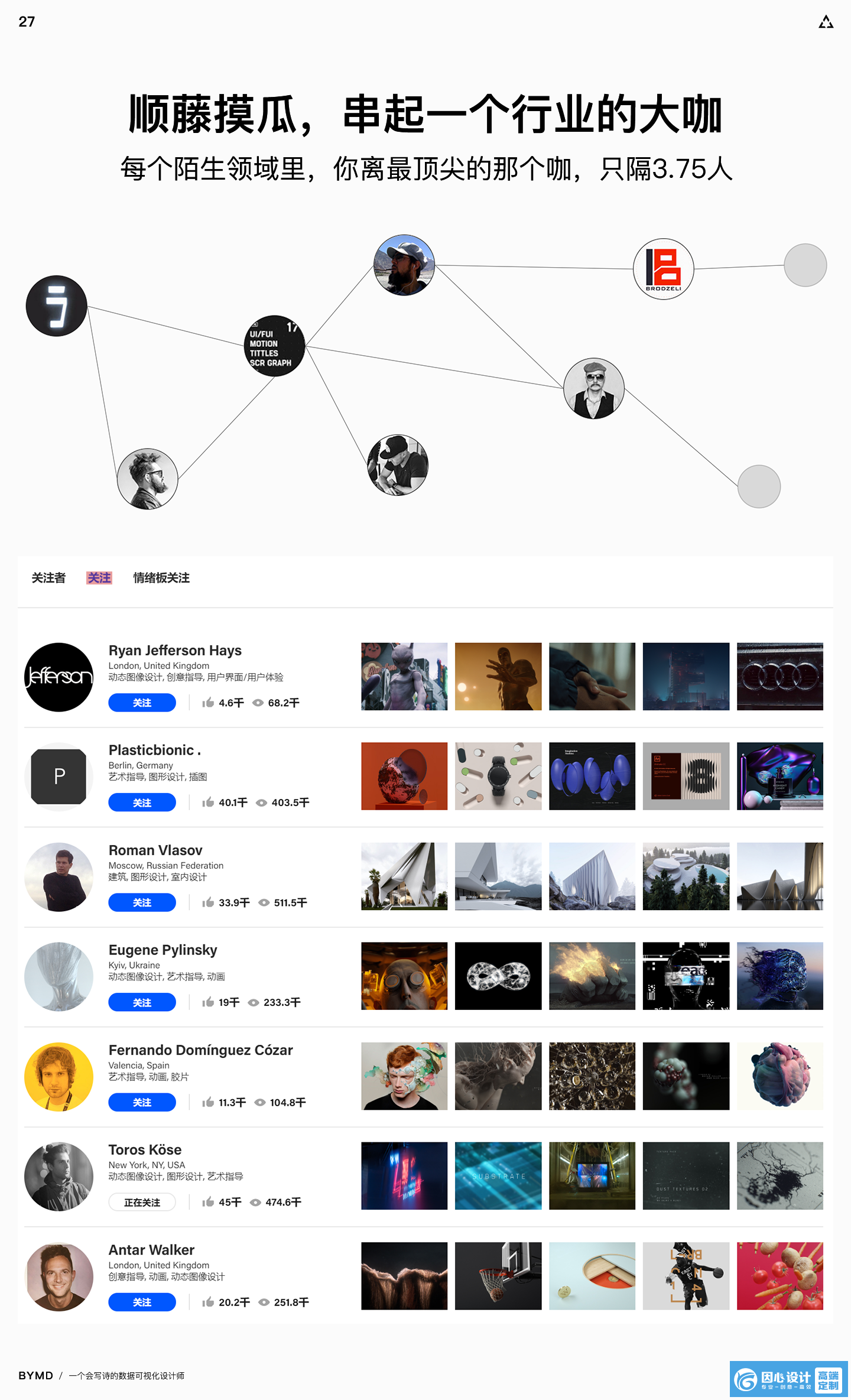Click the thumbs-up icon beside 40.1千

pyautogui.click(x=208, y=802)
